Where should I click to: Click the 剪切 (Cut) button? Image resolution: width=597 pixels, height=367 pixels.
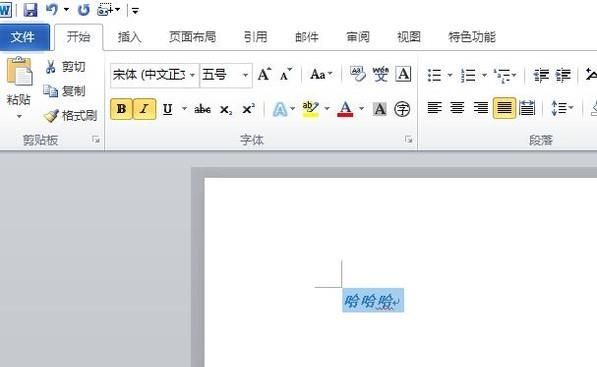(x=65, y=67)
